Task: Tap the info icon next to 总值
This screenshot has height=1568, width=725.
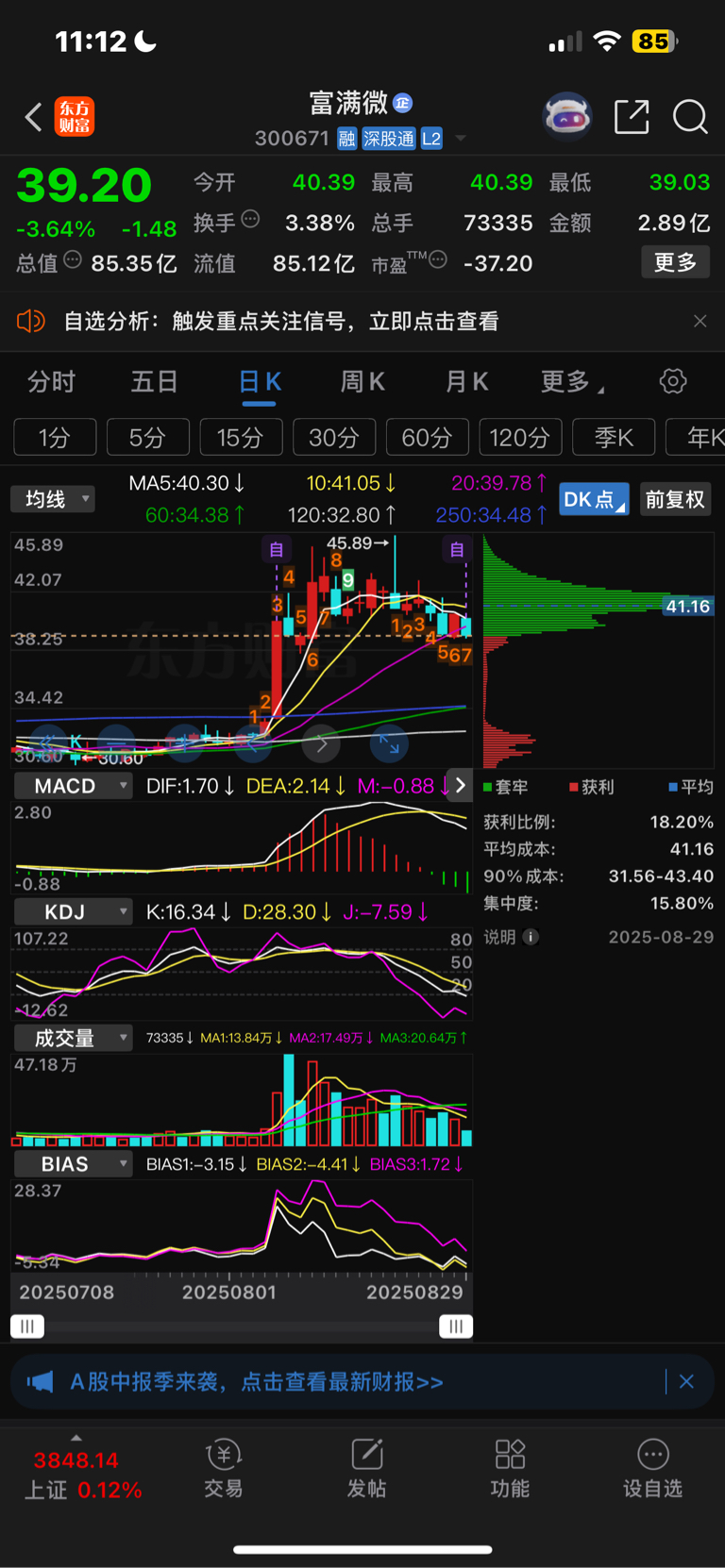Action: pyautogui.click(x=73, y=260)
